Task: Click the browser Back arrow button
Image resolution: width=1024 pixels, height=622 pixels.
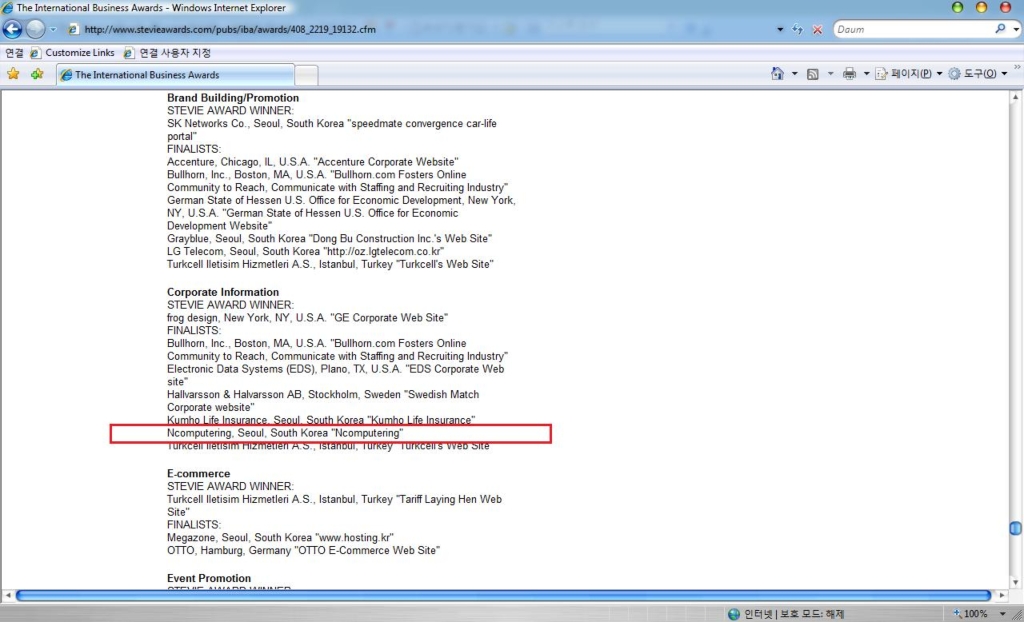Action: tap(12, 29)
